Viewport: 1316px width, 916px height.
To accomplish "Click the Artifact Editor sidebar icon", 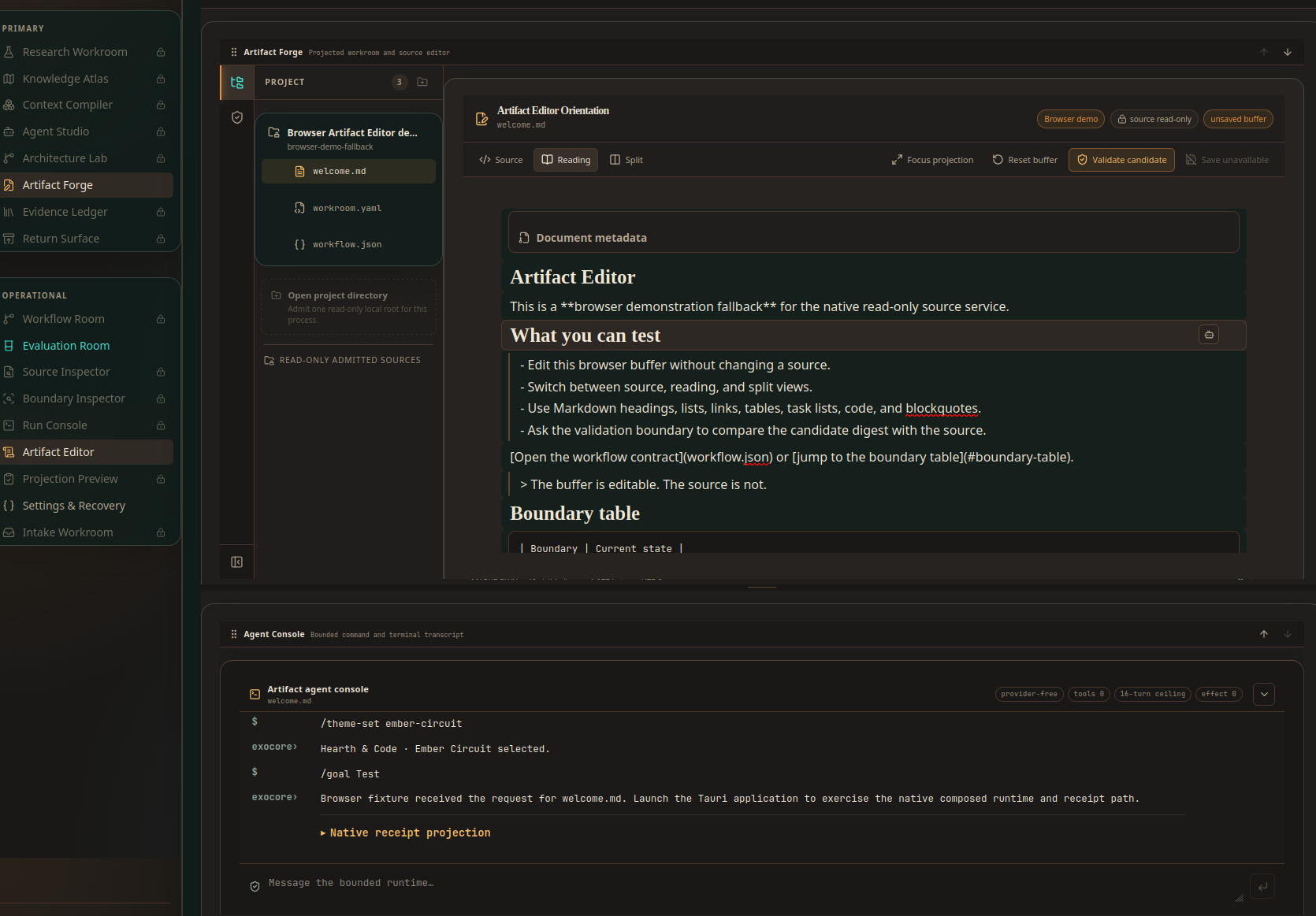I will click(9, 452).
